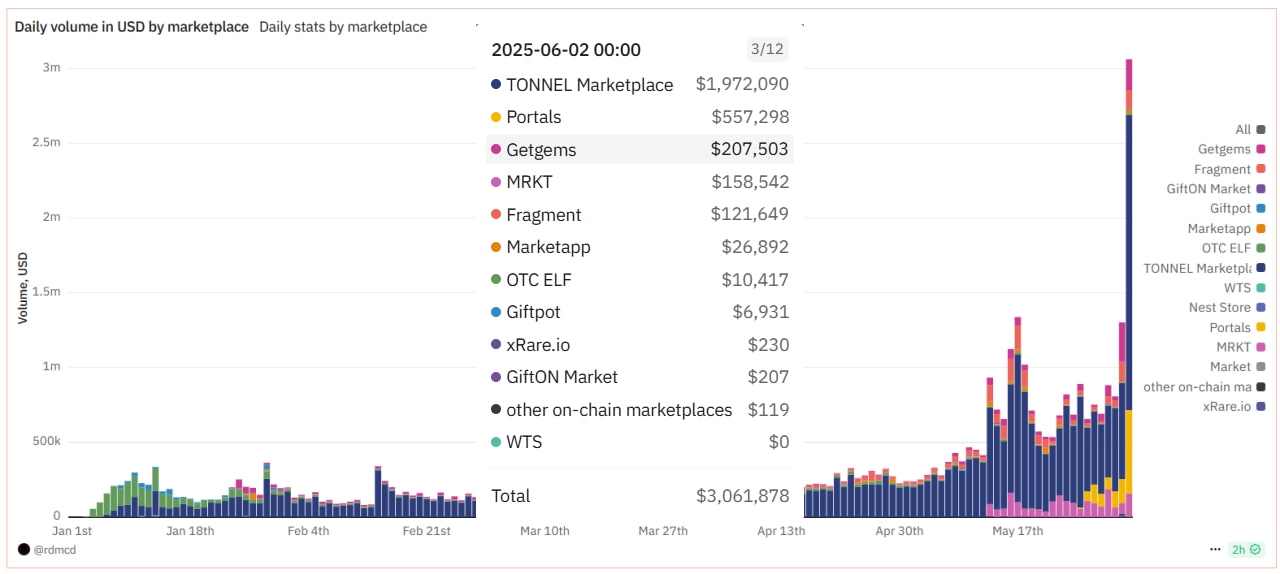The height and width of the screenshot is (574, 1280).
Task: Open the @rdmcd author profile link
Action: [55, 549]
